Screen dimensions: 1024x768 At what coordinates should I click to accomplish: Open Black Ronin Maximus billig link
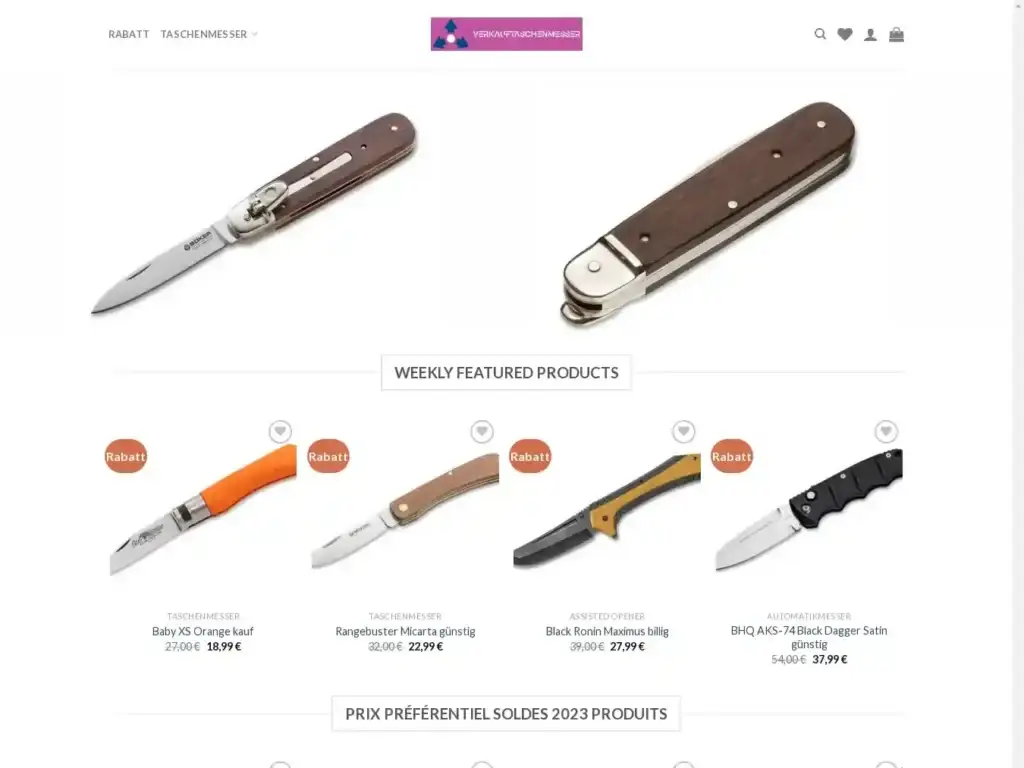click(607, 632)
